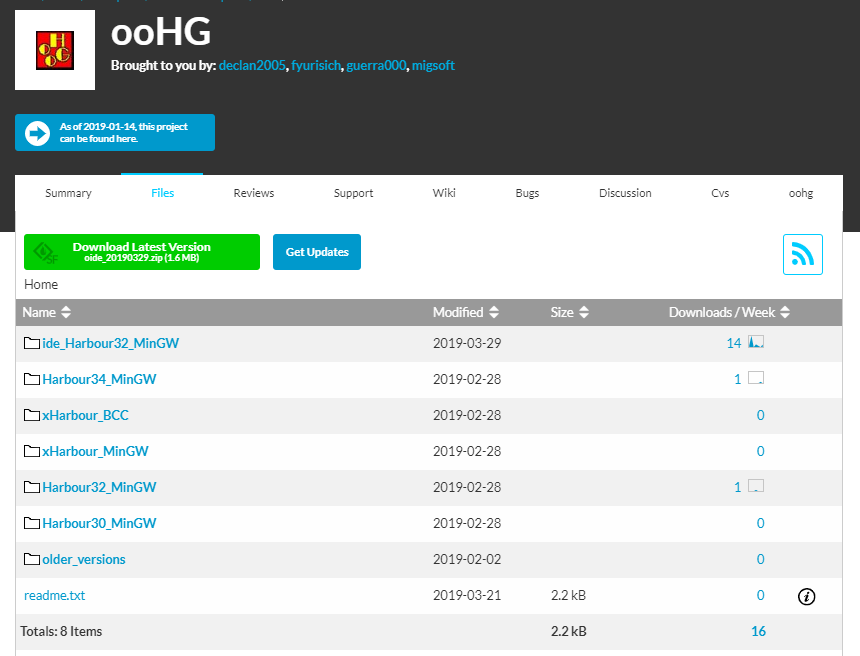The width and height of the screenshot is (860, 656).
Task: Open migsoft user profile link
Action: click(433, 65)
